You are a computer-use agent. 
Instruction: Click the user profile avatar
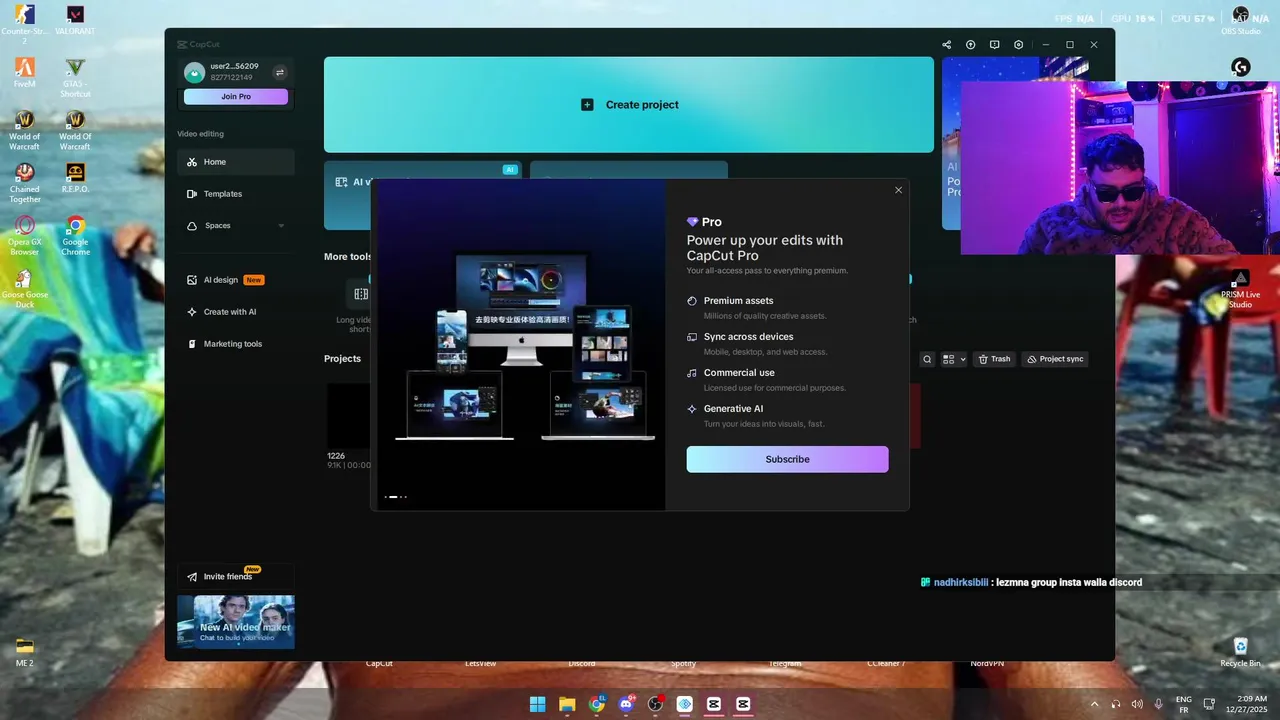[194, 72]
